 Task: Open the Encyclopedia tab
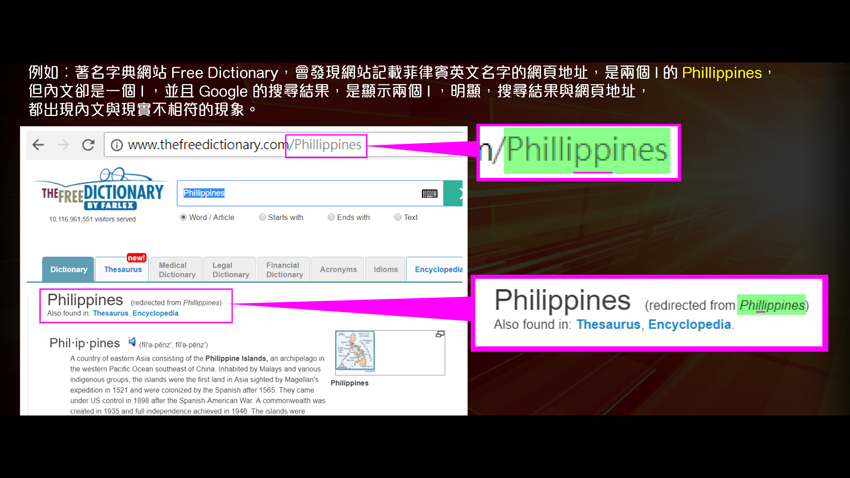tap(435, 269)
